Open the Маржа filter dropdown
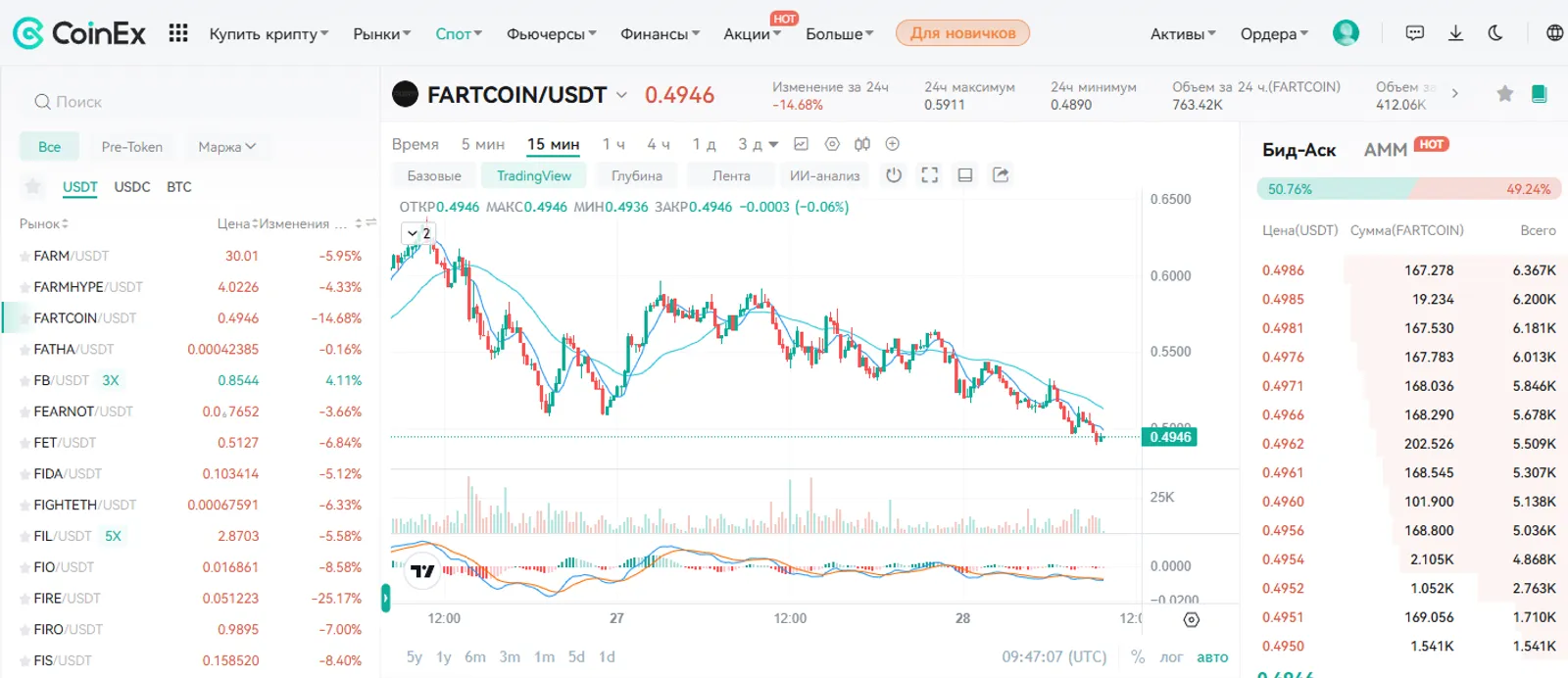The height and width of the screenshot is (678, 1568). click(227, 147)
